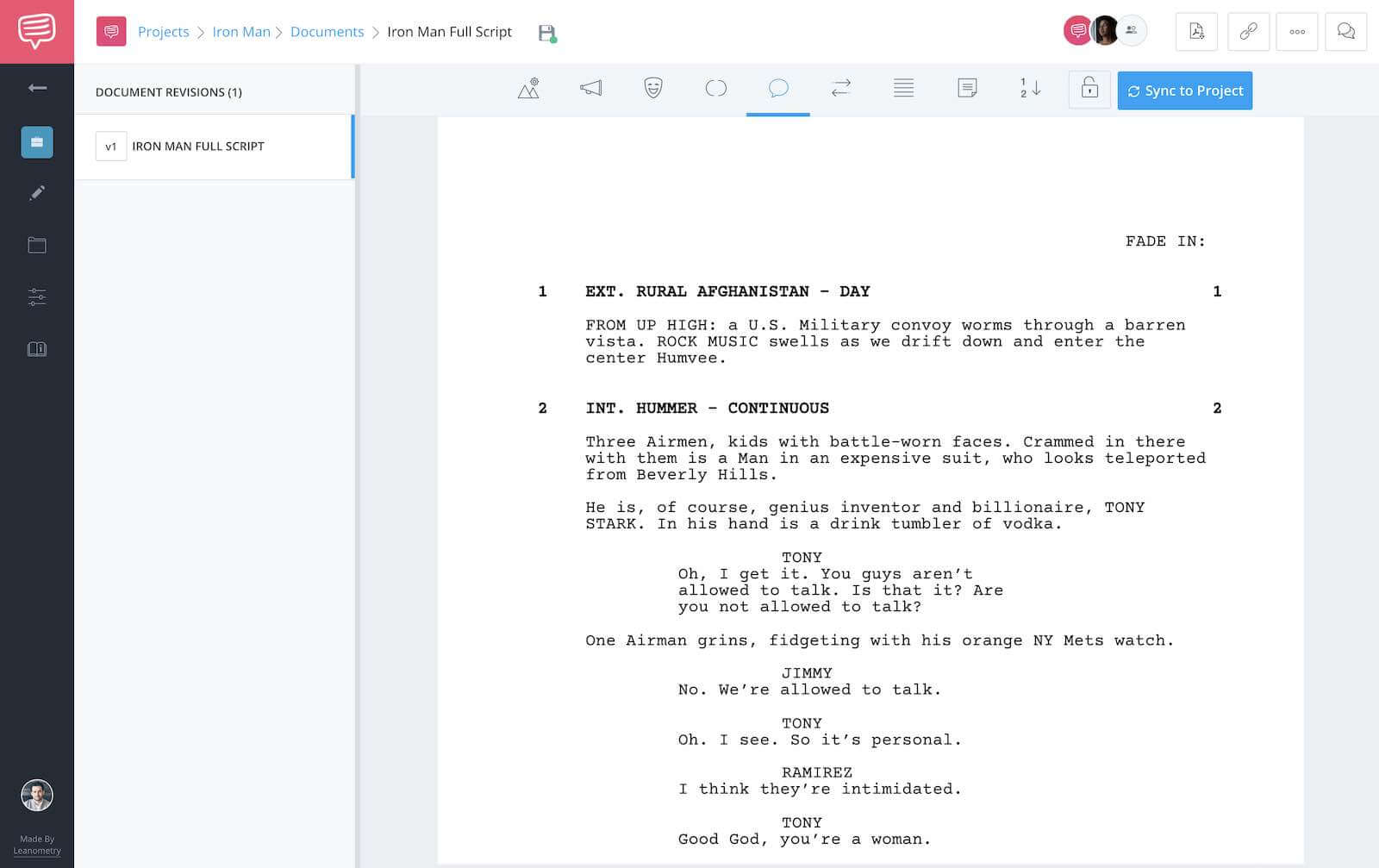Open the folder icon in sidebar
This screenshot has height=868, width=1379.
[37, 245]
